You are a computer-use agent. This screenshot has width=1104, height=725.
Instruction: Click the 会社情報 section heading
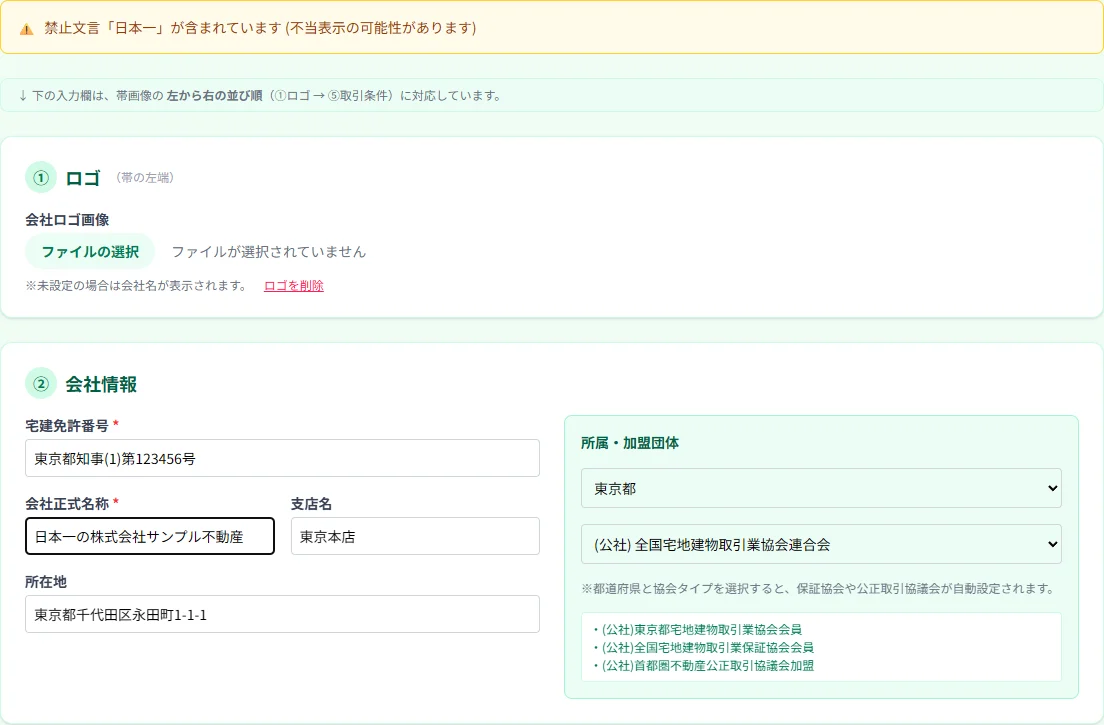pos(101,384)
